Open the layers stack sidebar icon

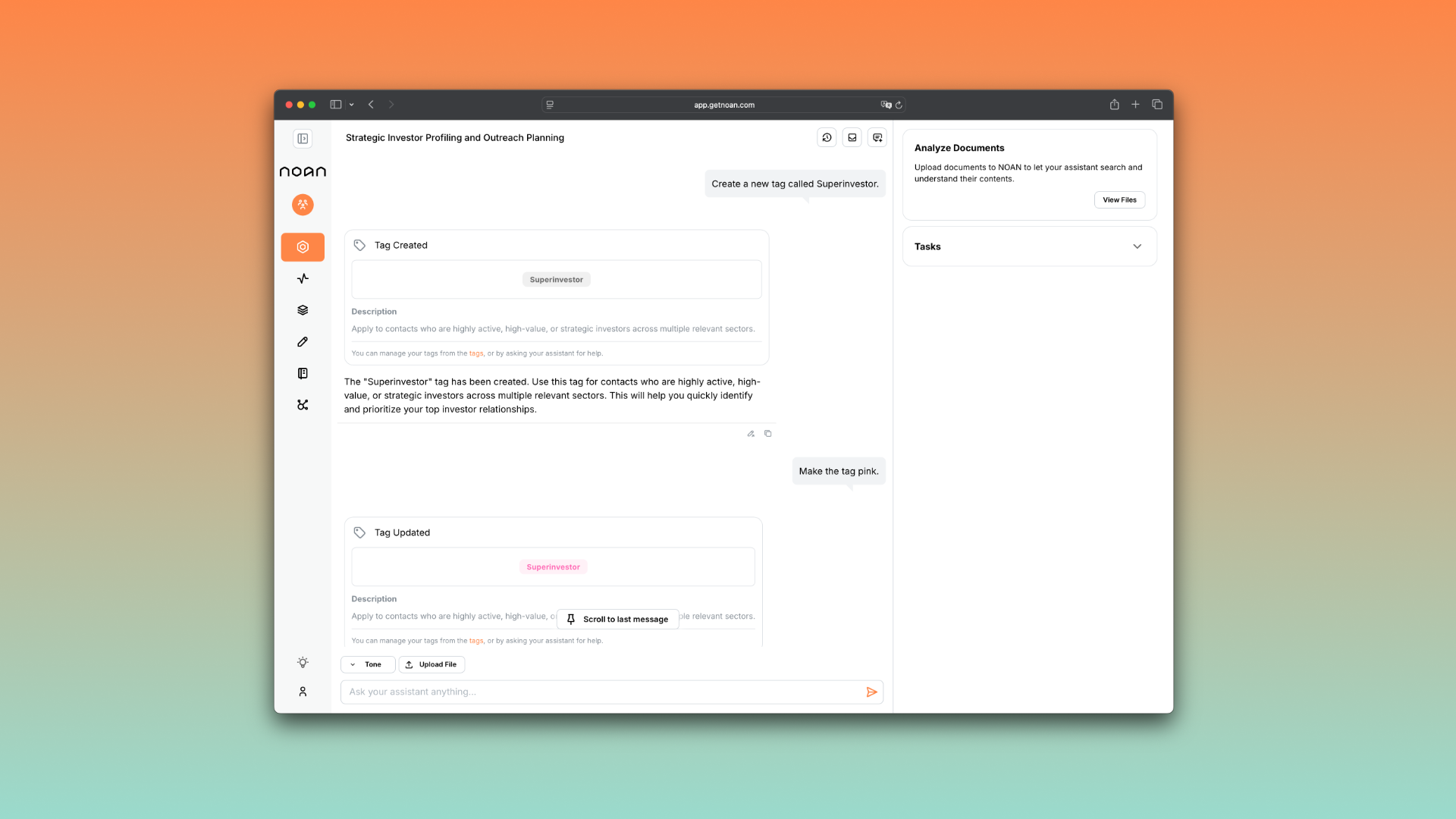tap(303, 310)
